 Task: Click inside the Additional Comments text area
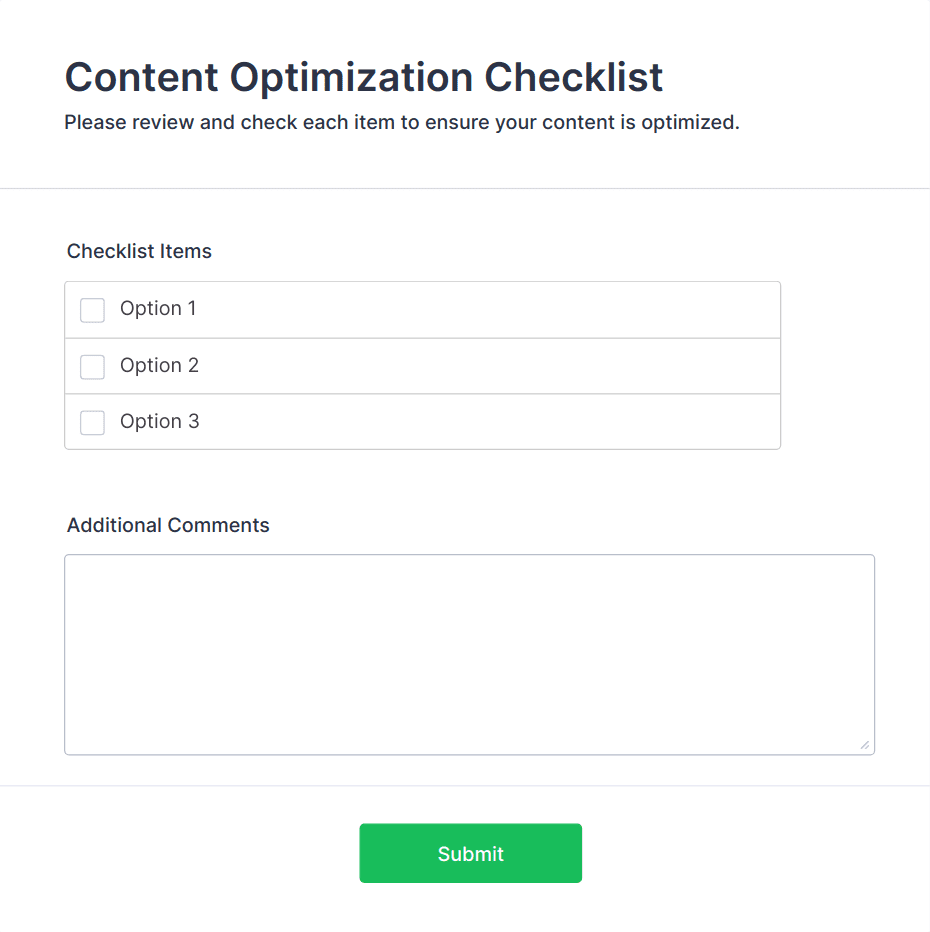click(x=470, y=650)
